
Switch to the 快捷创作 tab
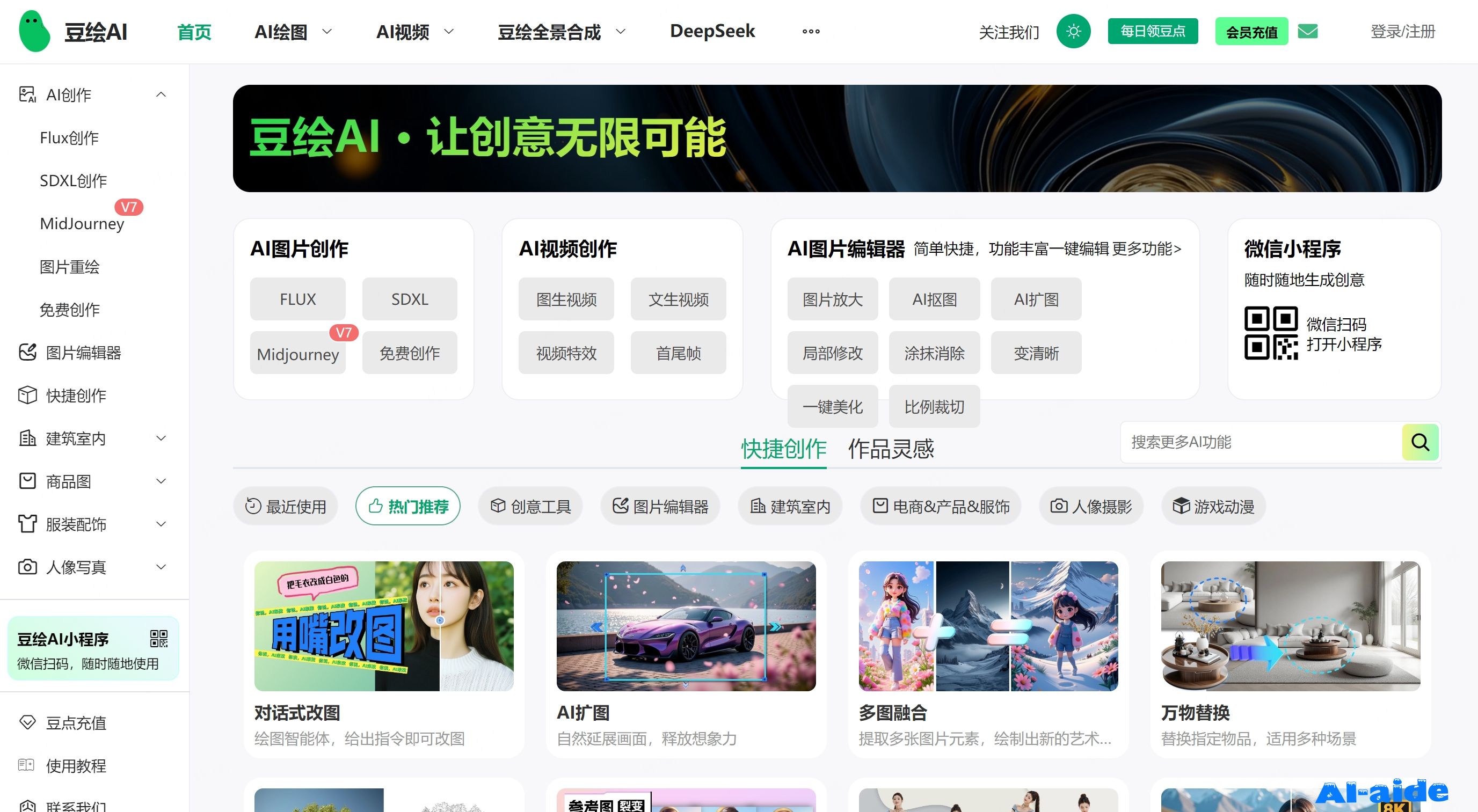pos(784,449)
